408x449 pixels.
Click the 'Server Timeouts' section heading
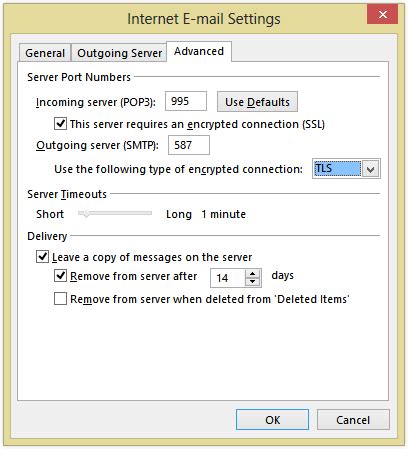click(67, 194)
